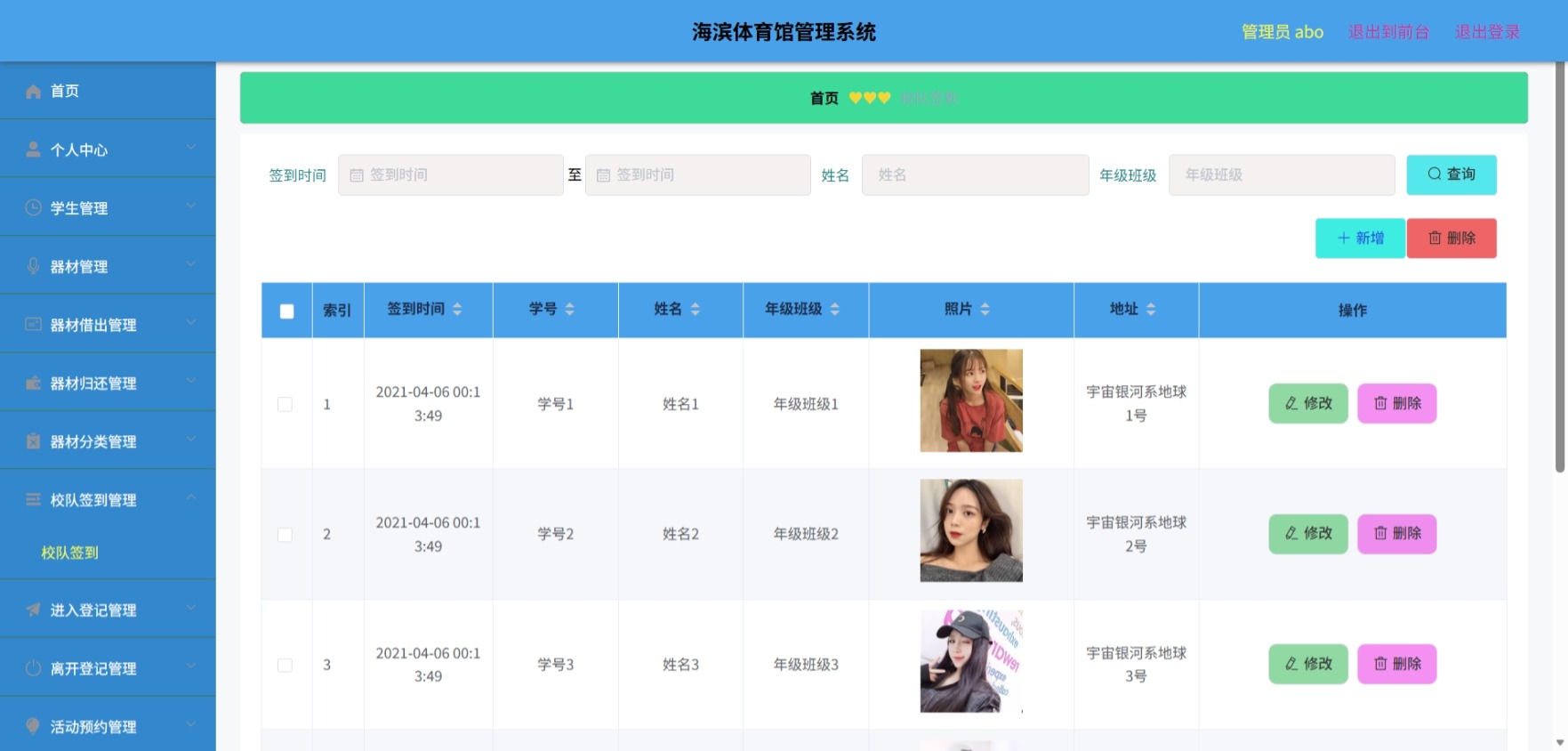
Task: Expand the 离开登记管理 menu chevron
Action: [190, 666]
